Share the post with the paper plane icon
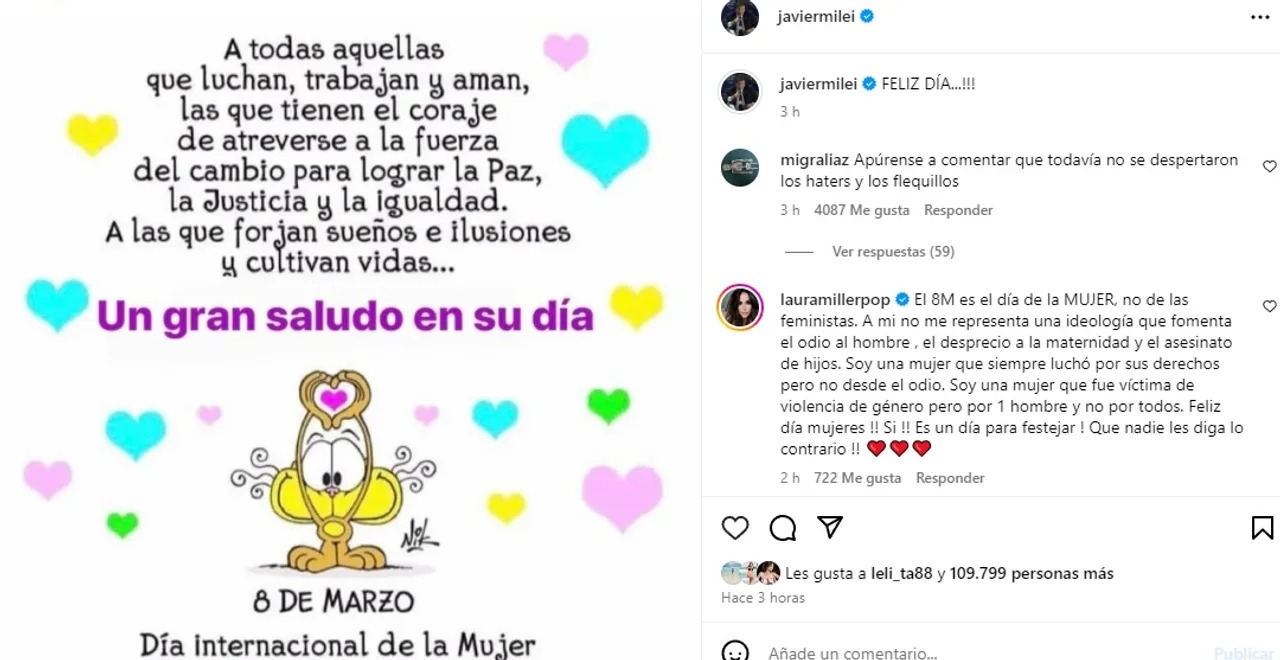The width and height of the screenshot is (1280, 660). (830, 527)
